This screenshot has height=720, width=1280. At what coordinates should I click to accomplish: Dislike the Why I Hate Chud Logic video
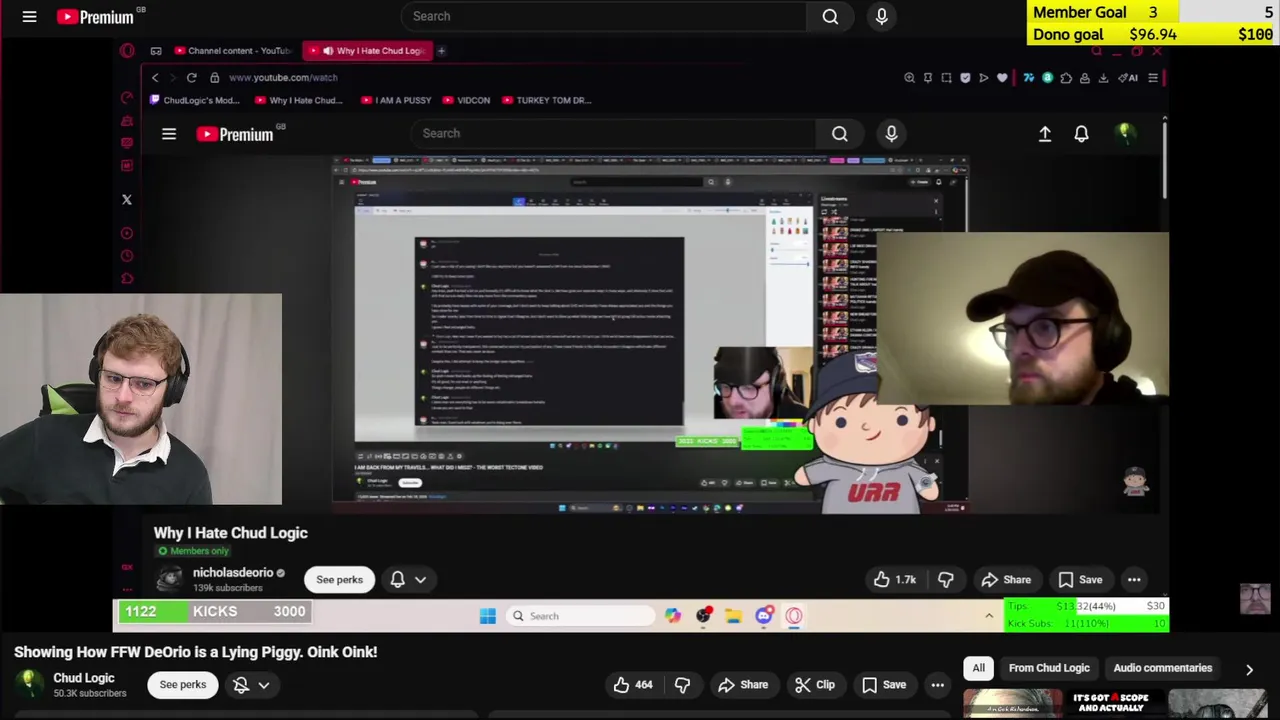pyautogui.click(x=945, y=580)
